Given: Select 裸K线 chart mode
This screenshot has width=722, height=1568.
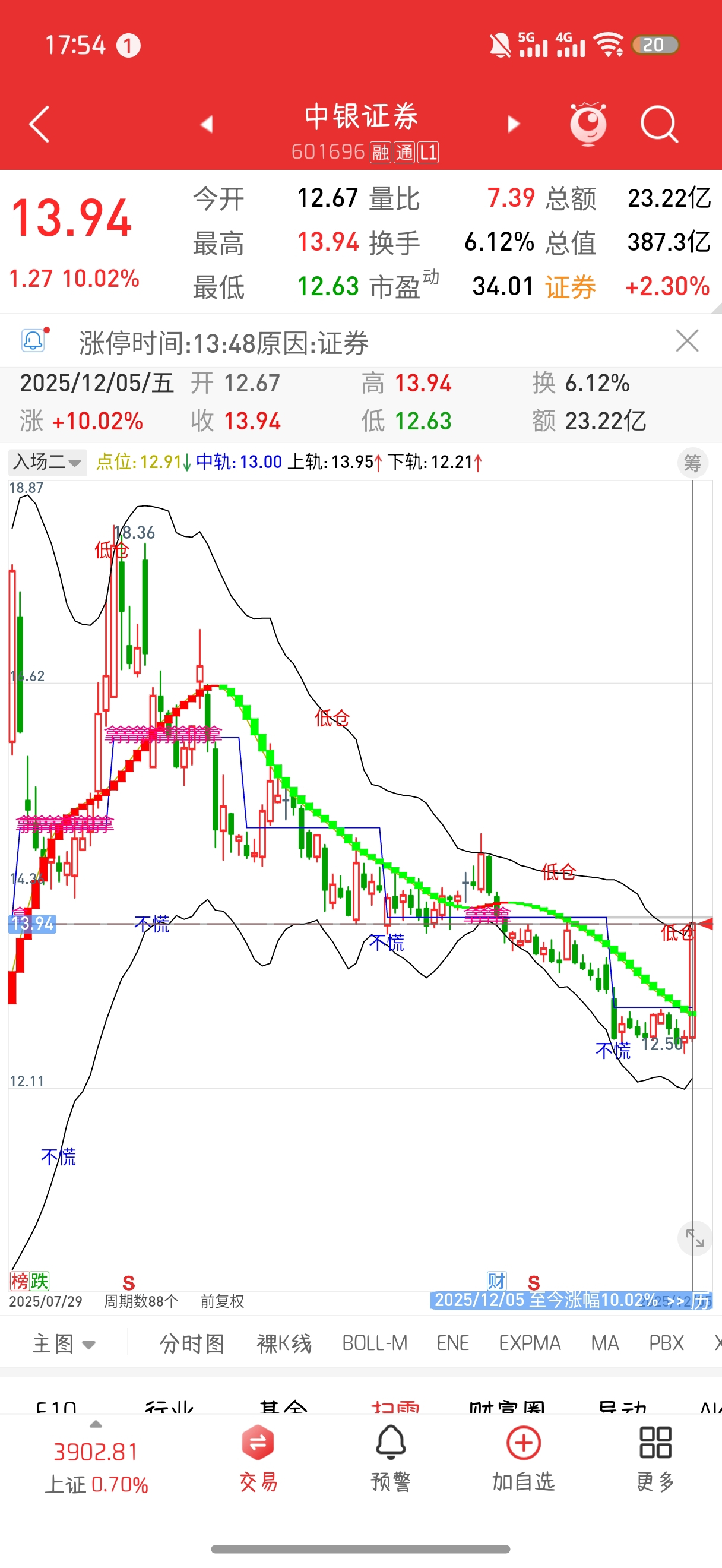Looking at the screenshot, I should coord(284,1343).
